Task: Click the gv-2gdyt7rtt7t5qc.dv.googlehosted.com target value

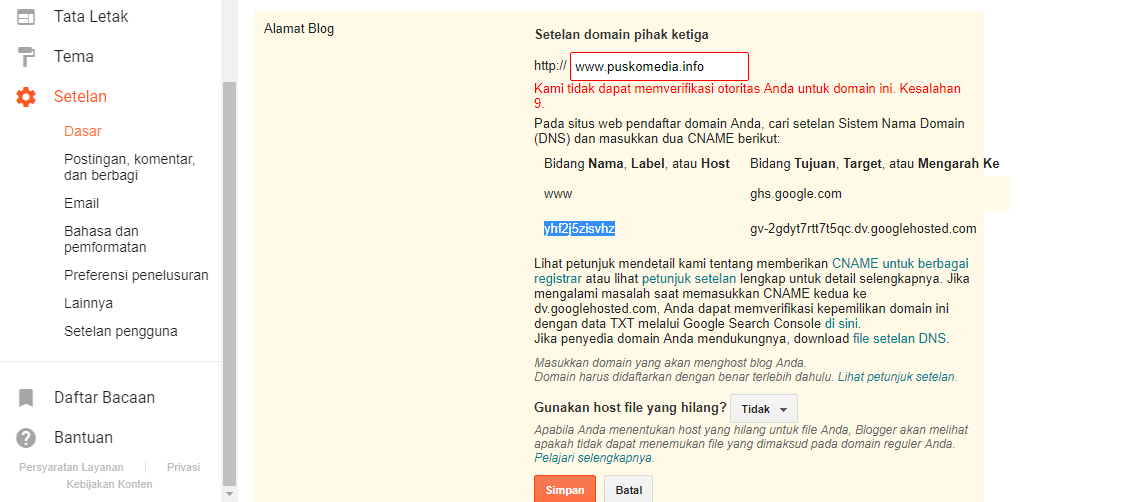Action: [x=863, y=228]
